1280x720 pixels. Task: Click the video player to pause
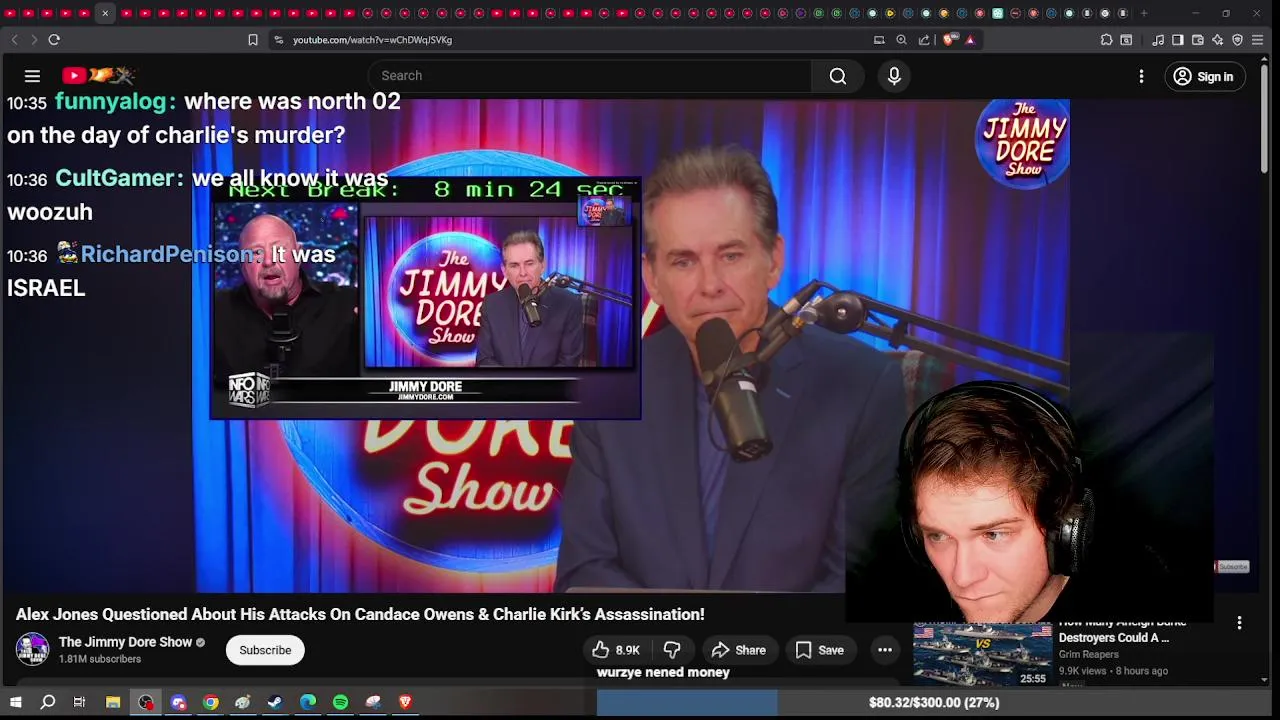point(630,345)
